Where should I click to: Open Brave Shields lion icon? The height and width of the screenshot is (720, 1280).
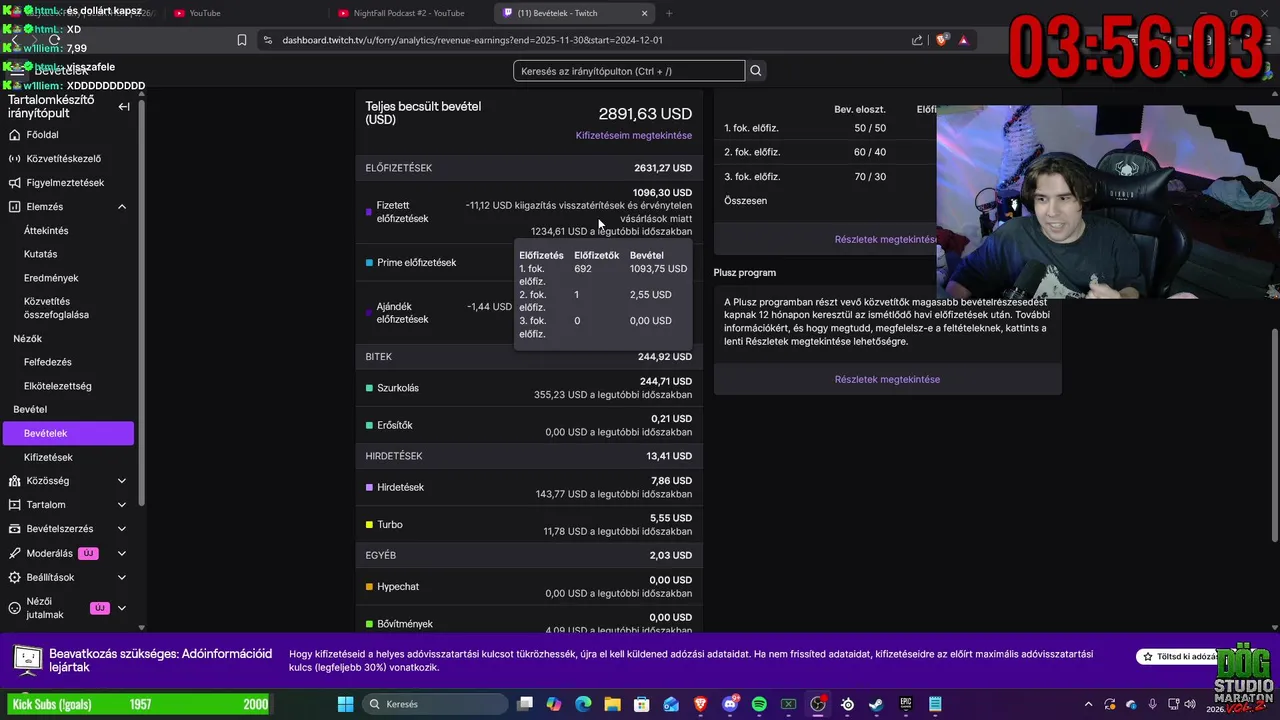941,40
